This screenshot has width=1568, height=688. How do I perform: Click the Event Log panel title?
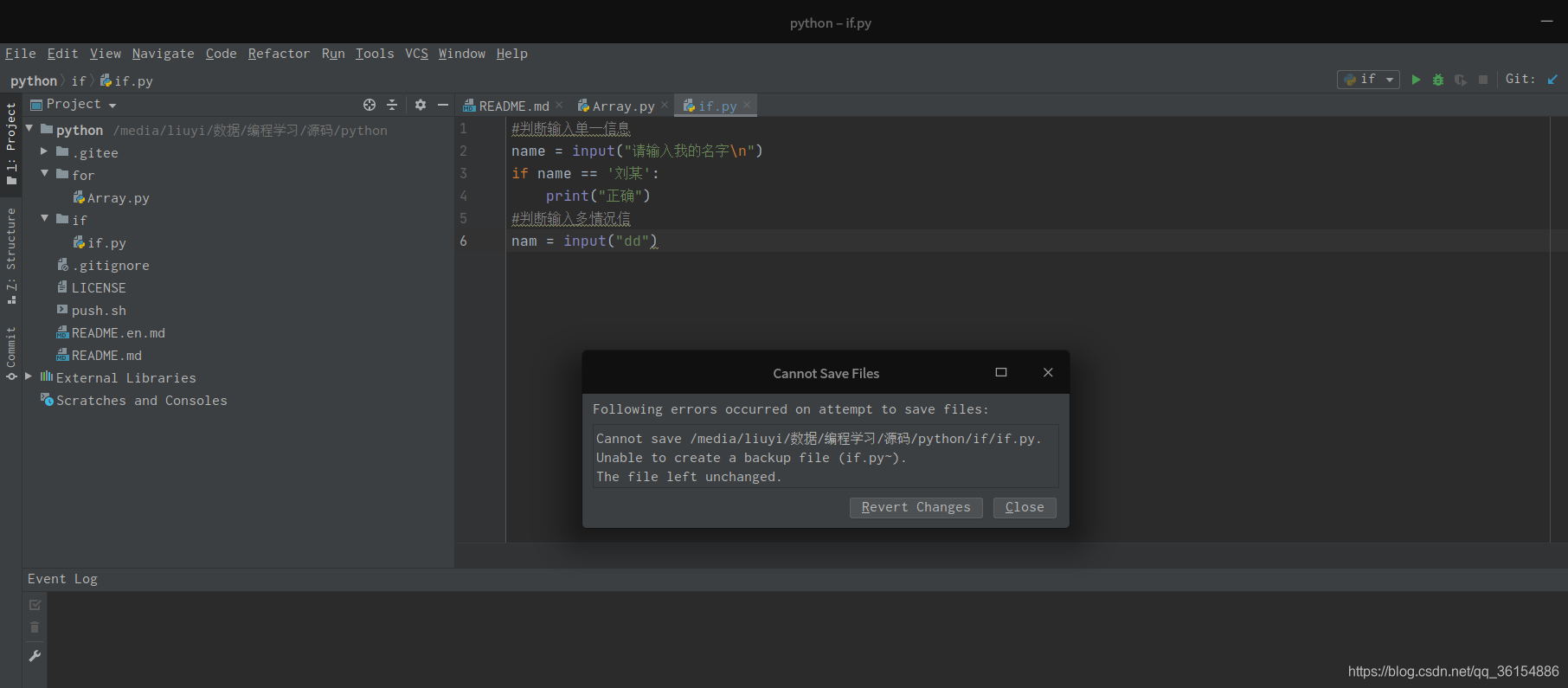coord(62,579)
